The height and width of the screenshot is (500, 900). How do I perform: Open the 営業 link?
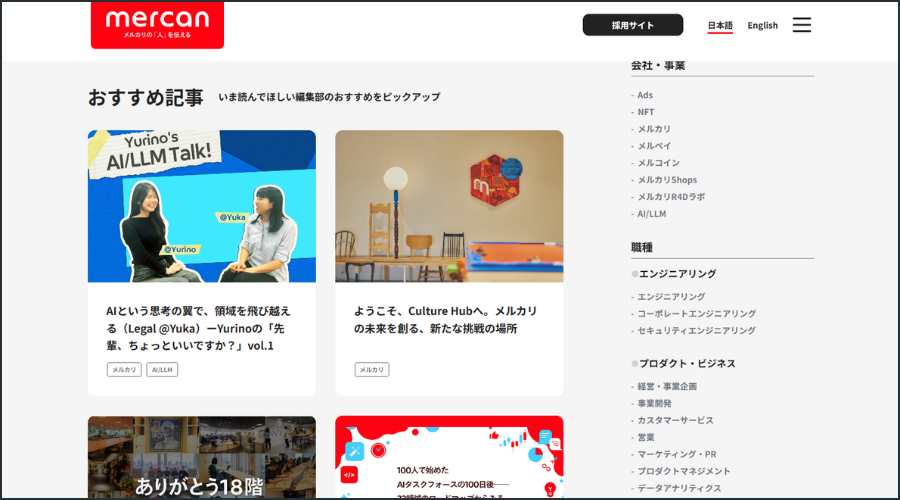(x=646, y=437)
